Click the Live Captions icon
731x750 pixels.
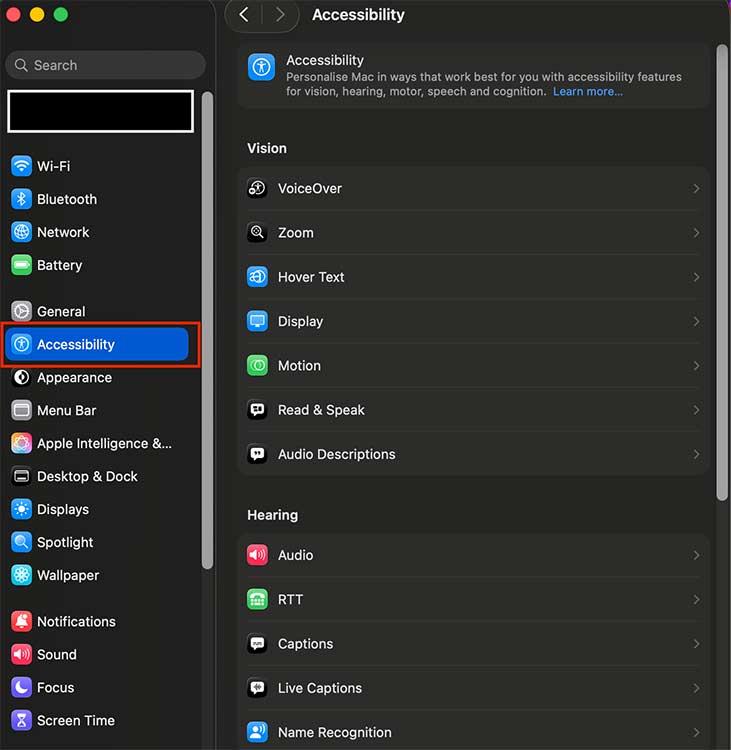click(x=257, y=688)
